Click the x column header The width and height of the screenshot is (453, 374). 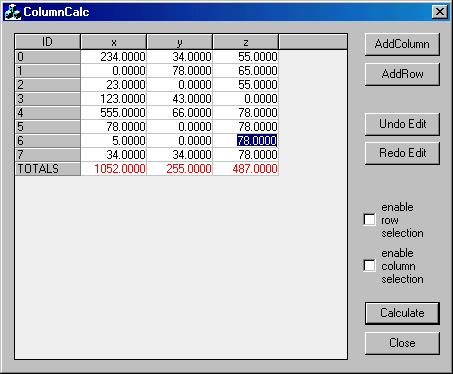tap(113, 42)
